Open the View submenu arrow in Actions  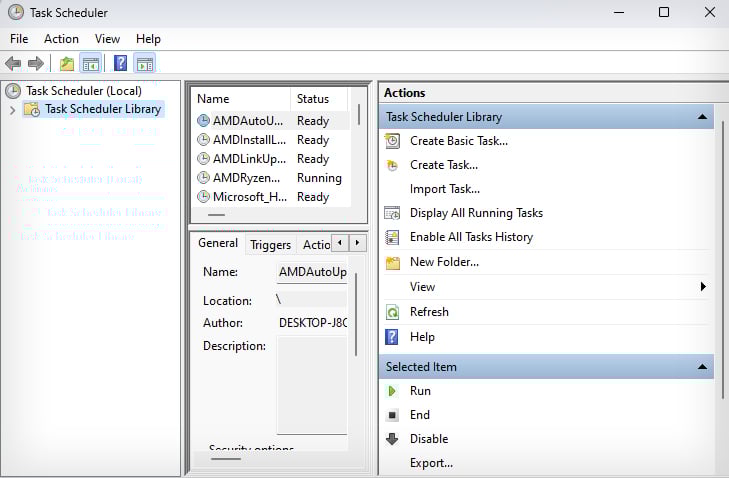point(703,287)
